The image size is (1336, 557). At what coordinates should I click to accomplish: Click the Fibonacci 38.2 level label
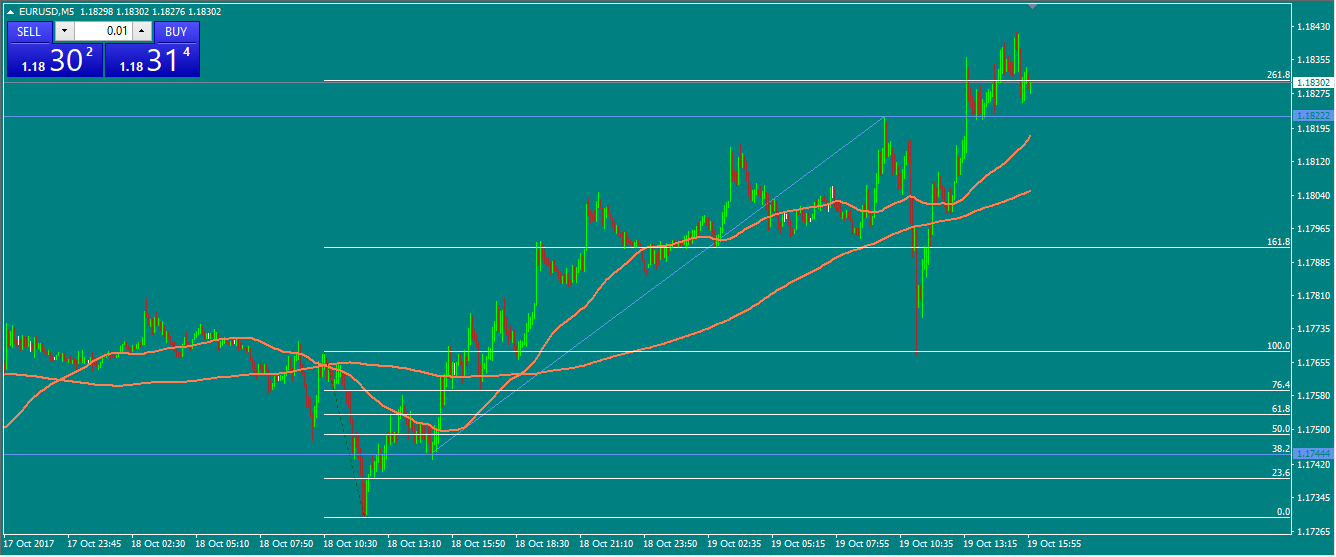1281,449
